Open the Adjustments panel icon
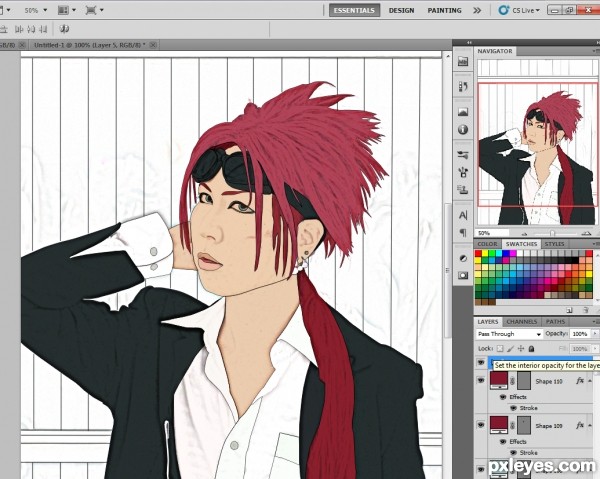600x479 pixels. [x=463, y=258]
